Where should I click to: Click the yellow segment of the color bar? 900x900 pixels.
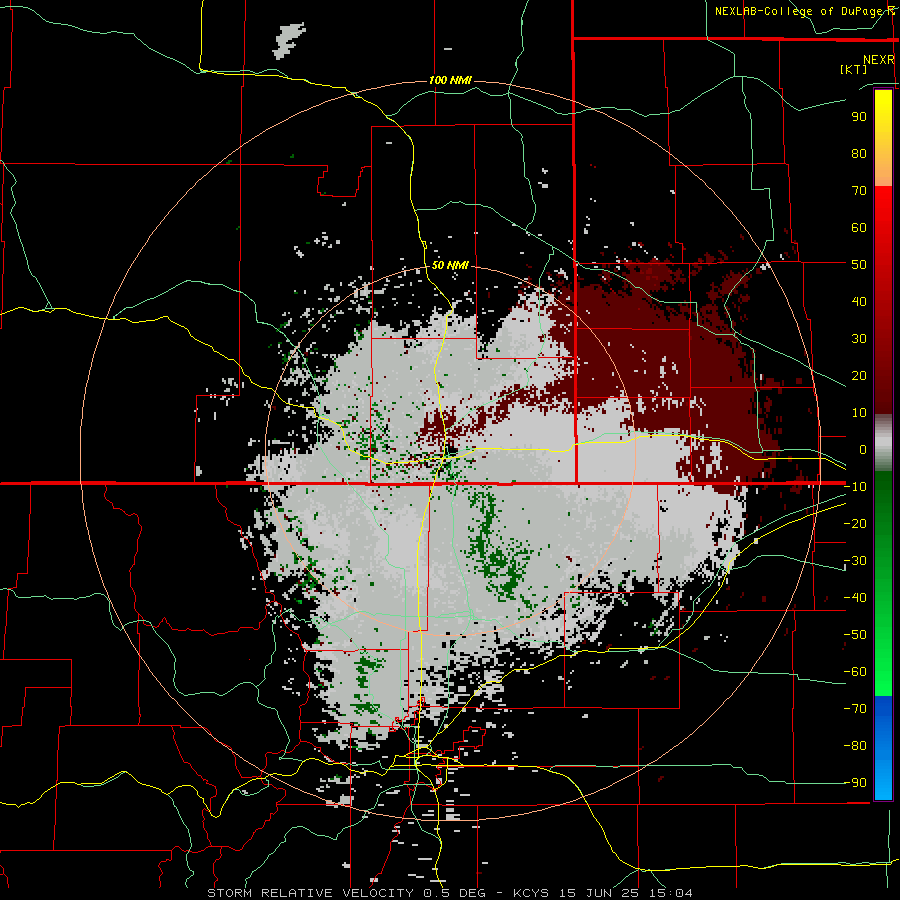click(883, 138)
